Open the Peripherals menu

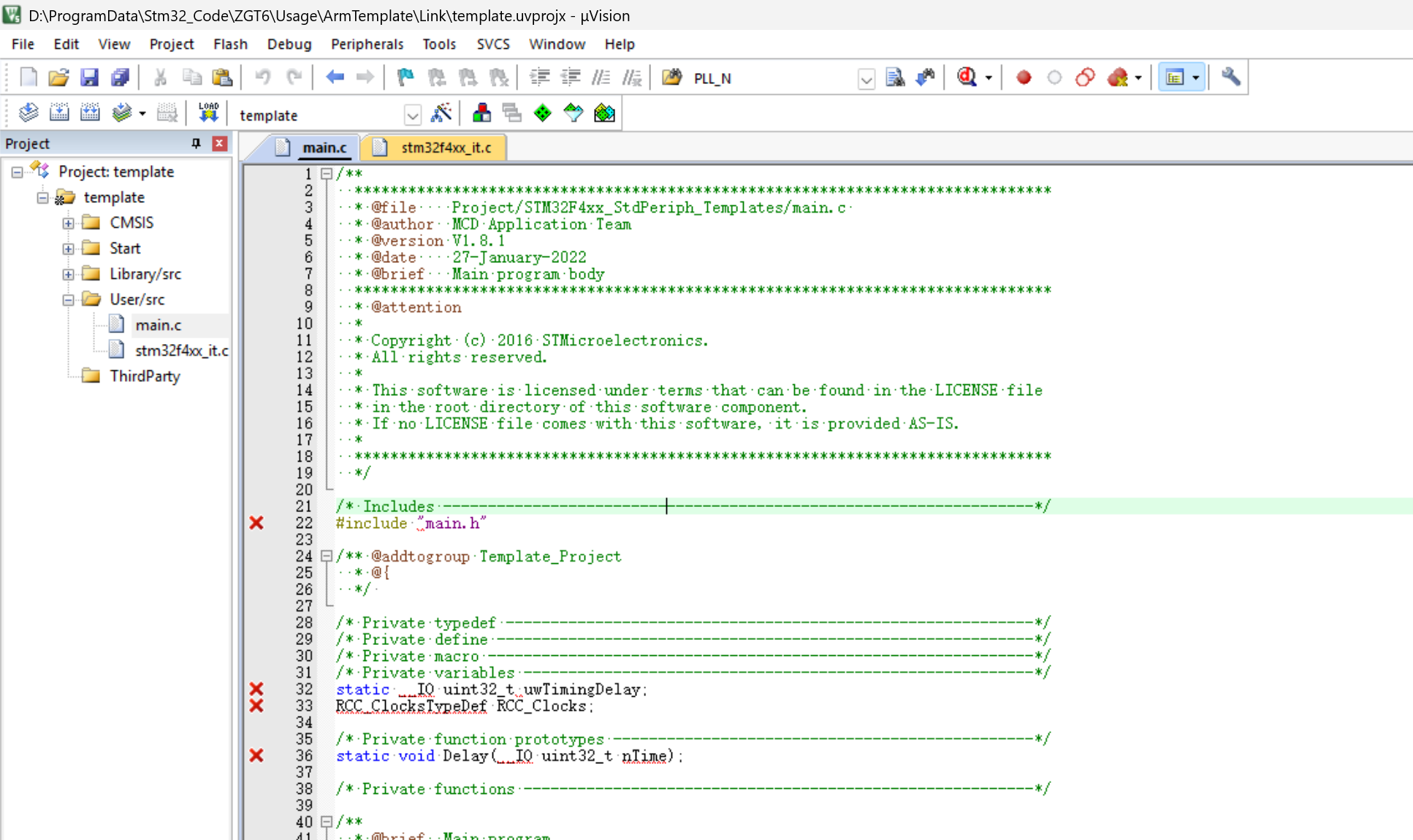367,44
